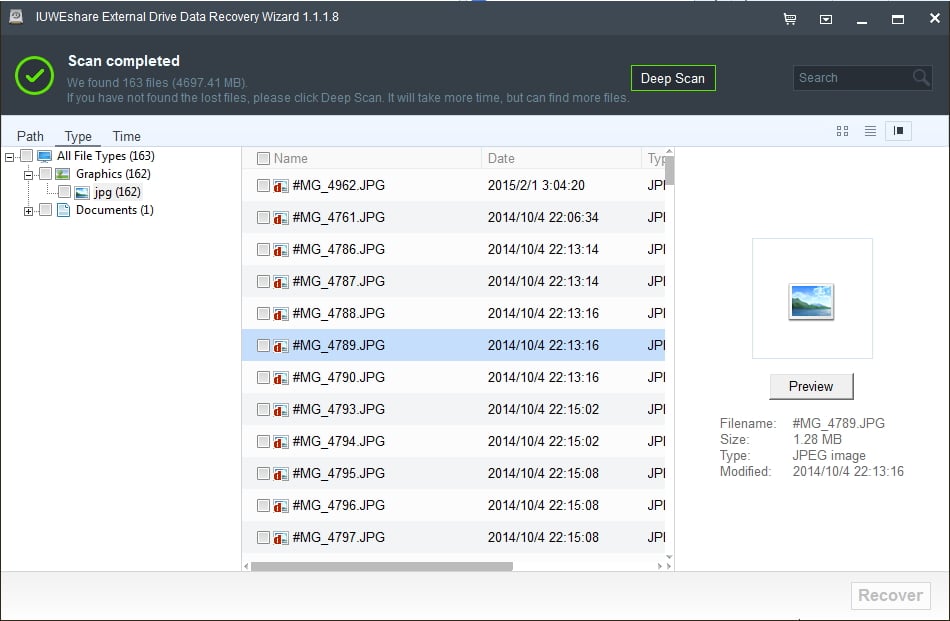Select the Graphics (162) tree label
Screen dimensions: 950x621
point(113,174)
